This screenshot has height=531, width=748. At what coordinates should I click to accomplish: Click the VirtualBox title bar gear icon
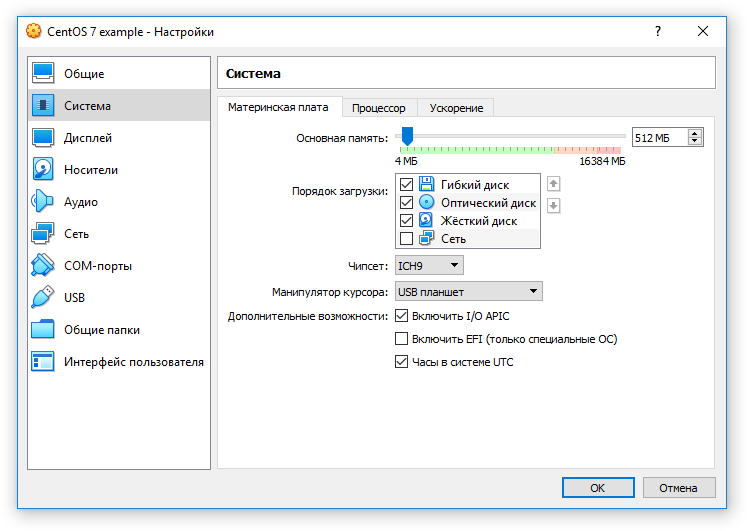[x=33, y=31]
